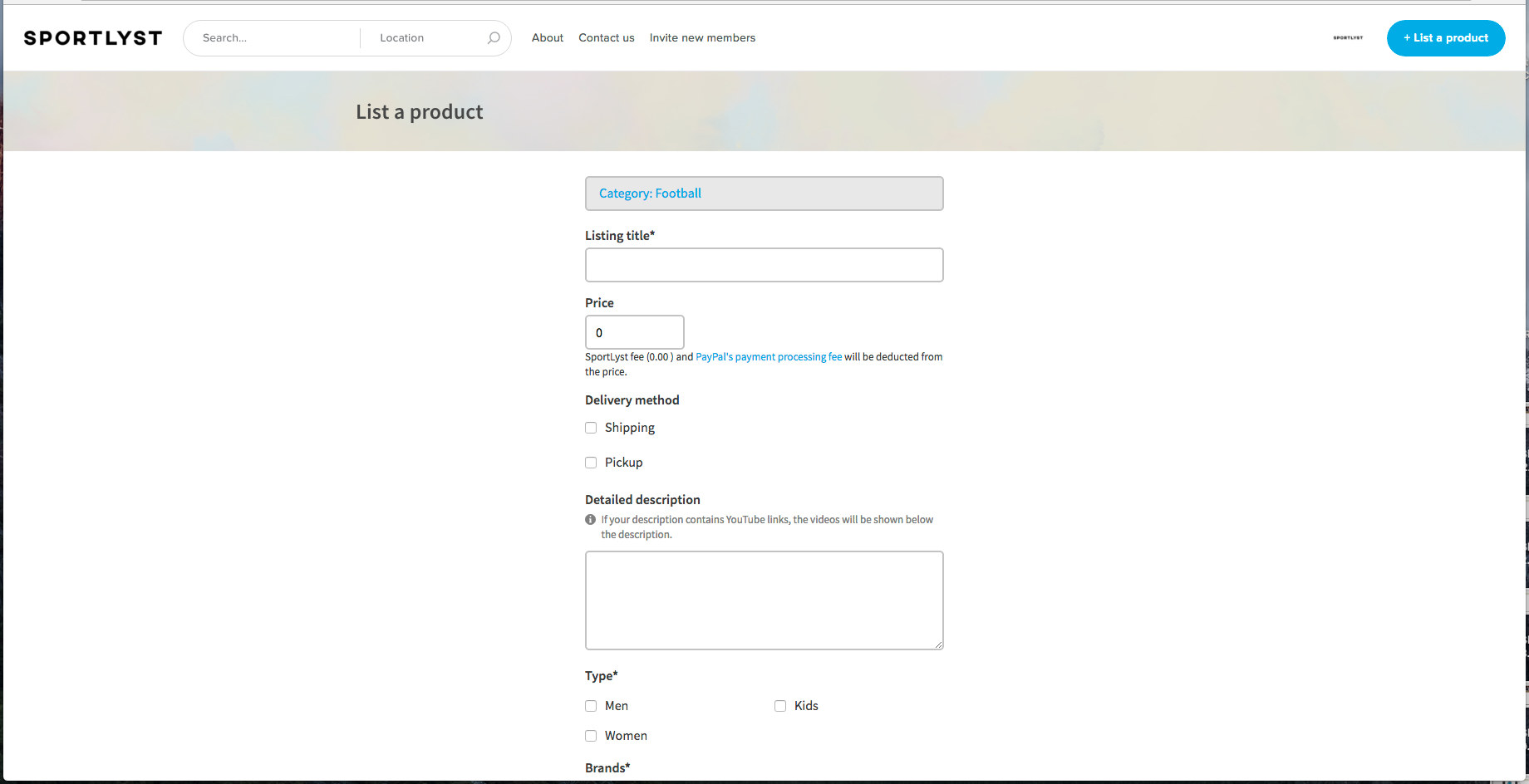Click the List a product button
The height and width of the screenshot is (784, 1529).
click(1446, 38)
